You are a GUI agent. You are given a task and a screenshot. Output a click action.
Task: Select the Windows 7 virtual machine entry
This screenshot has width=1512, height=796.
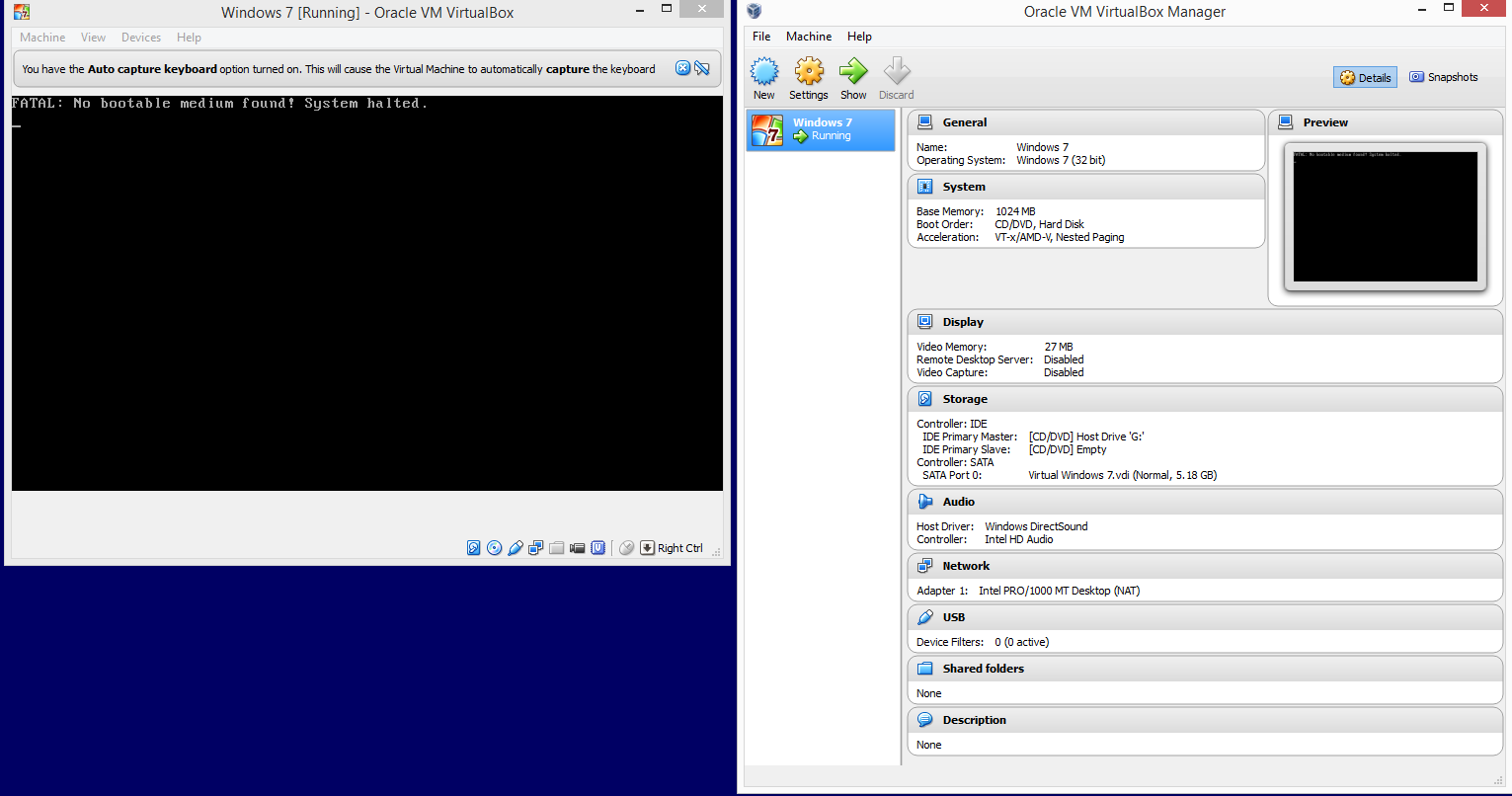click(x=821, y=129)
